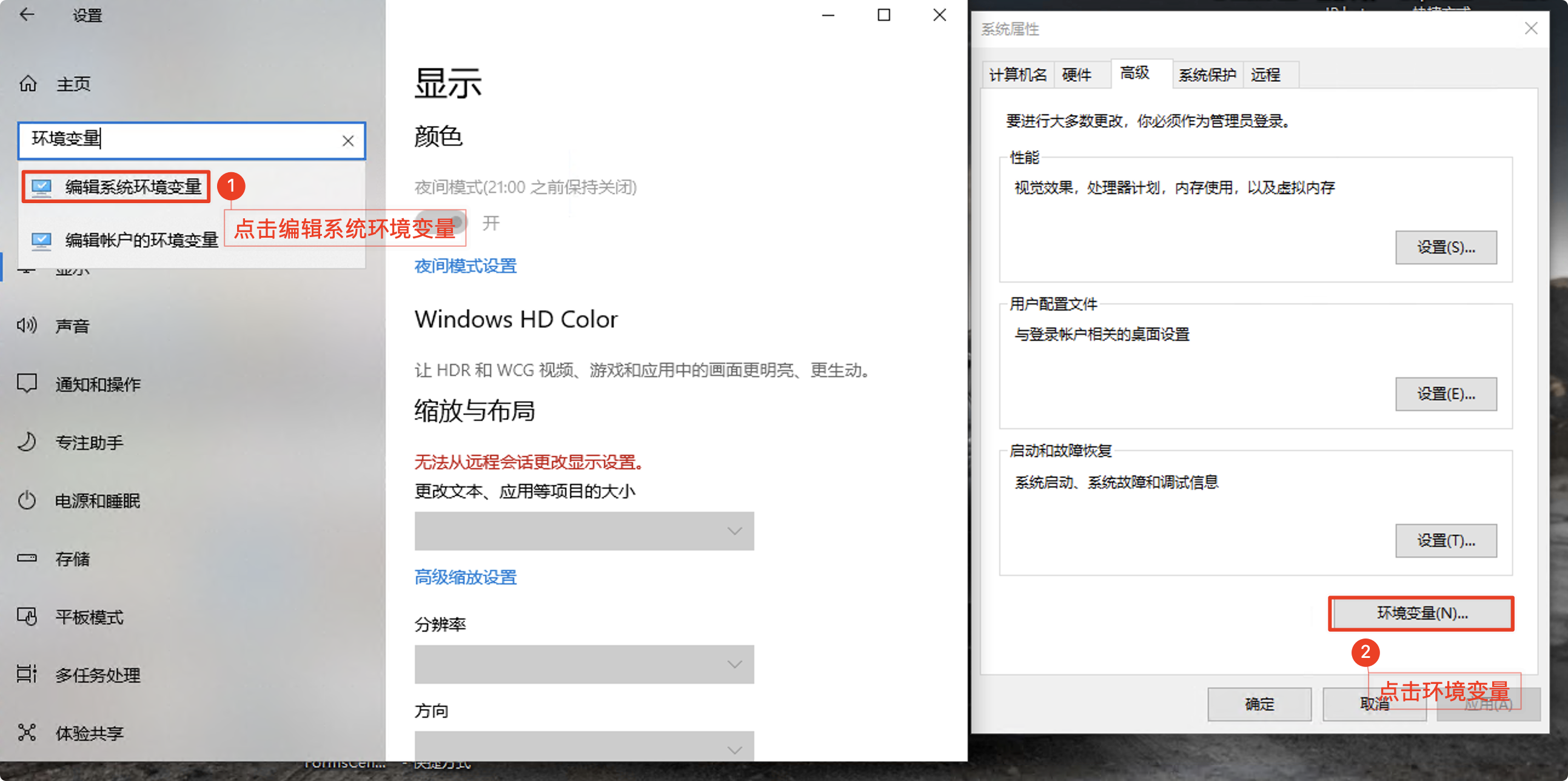
Task: Open Notifications and actions (通知和操作) icon
Action: point(27,383)
